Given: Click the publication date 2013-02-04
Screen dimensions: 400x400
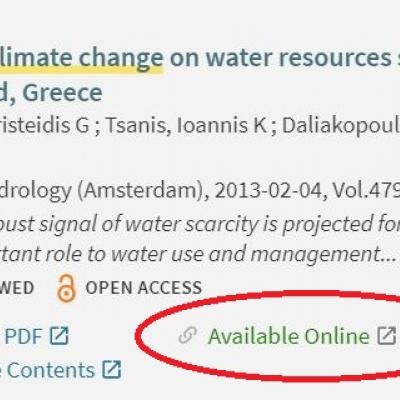Looking at the screenshot, I should [x=270, y=190].
